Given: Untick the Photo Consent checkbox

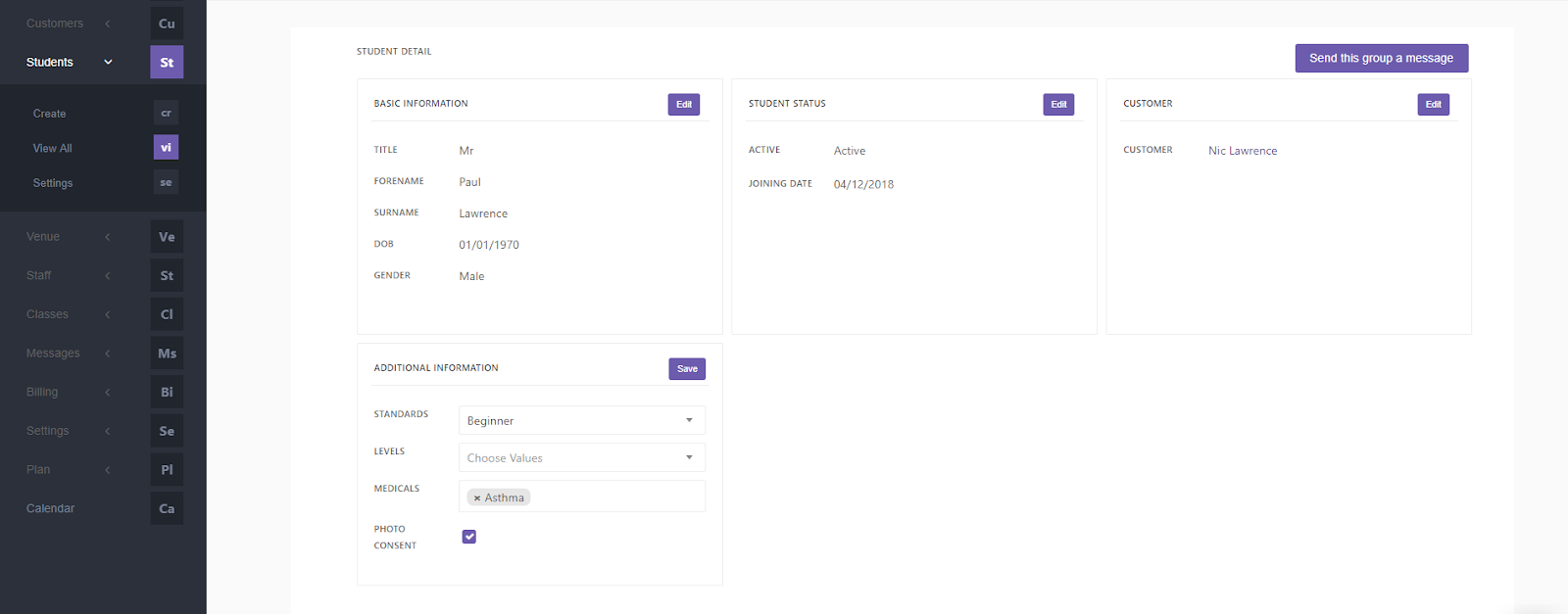Looking at the screenshot, I should [469, 537].
